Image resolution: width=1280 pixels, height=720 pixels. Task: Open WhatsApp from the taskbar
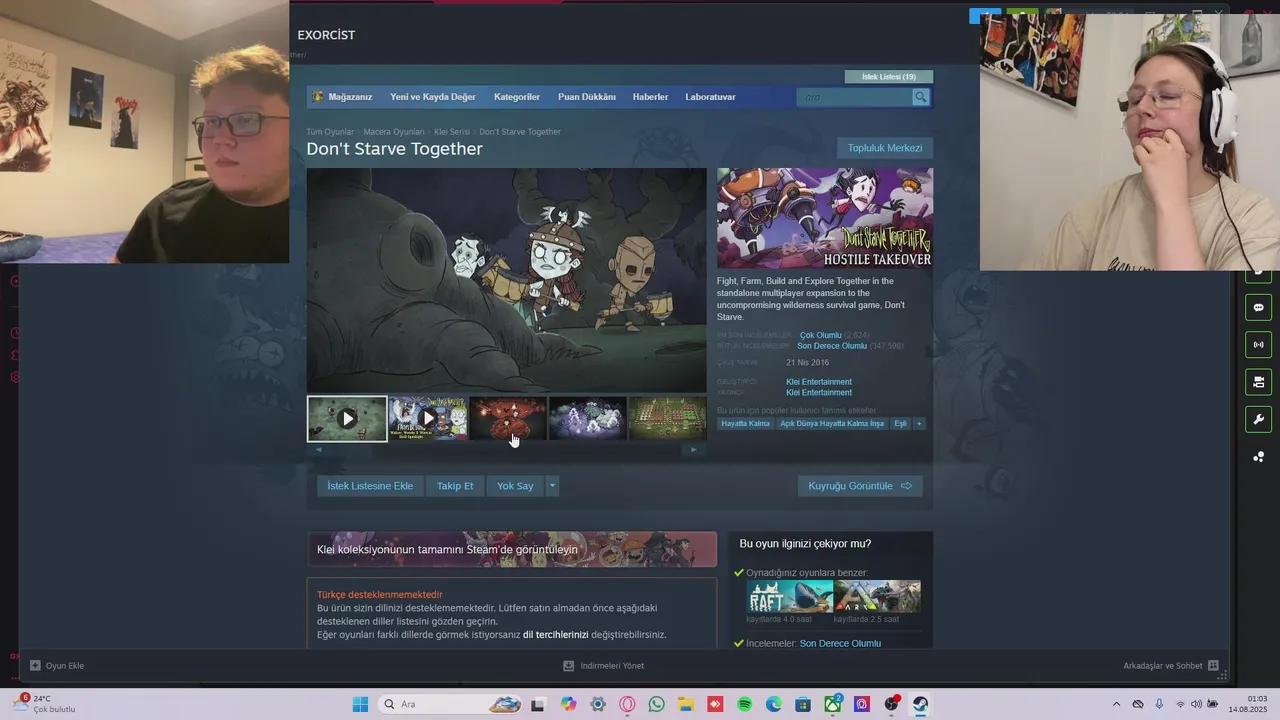tap(656, 704)
